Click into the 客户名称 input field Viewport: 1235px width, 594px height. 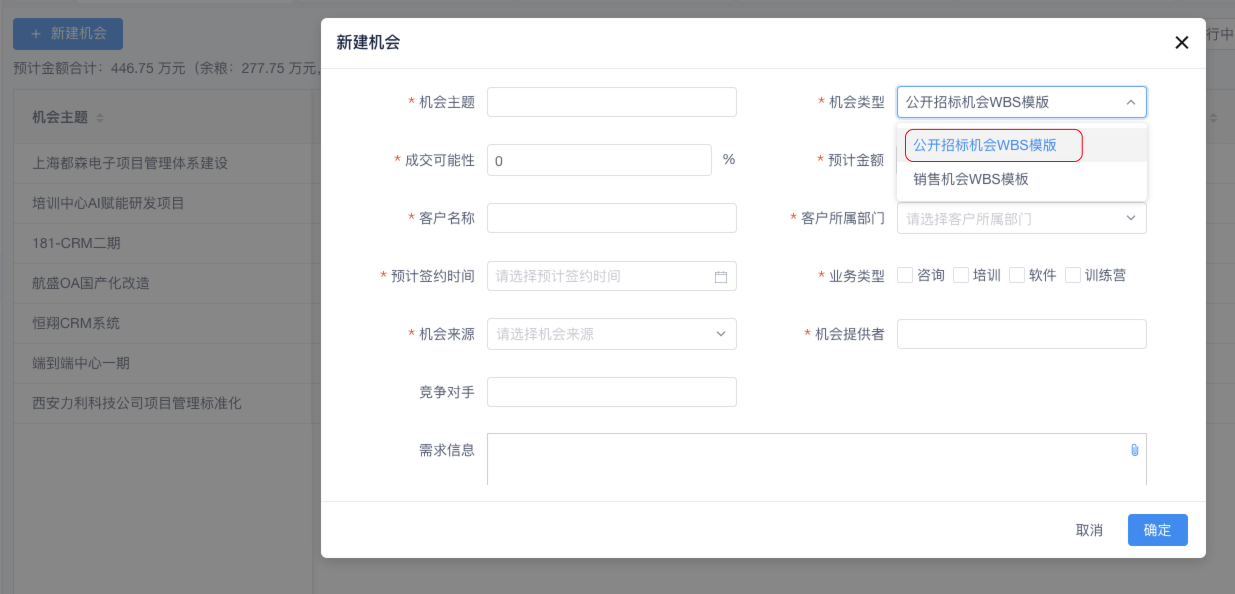(x=611, y=218)
